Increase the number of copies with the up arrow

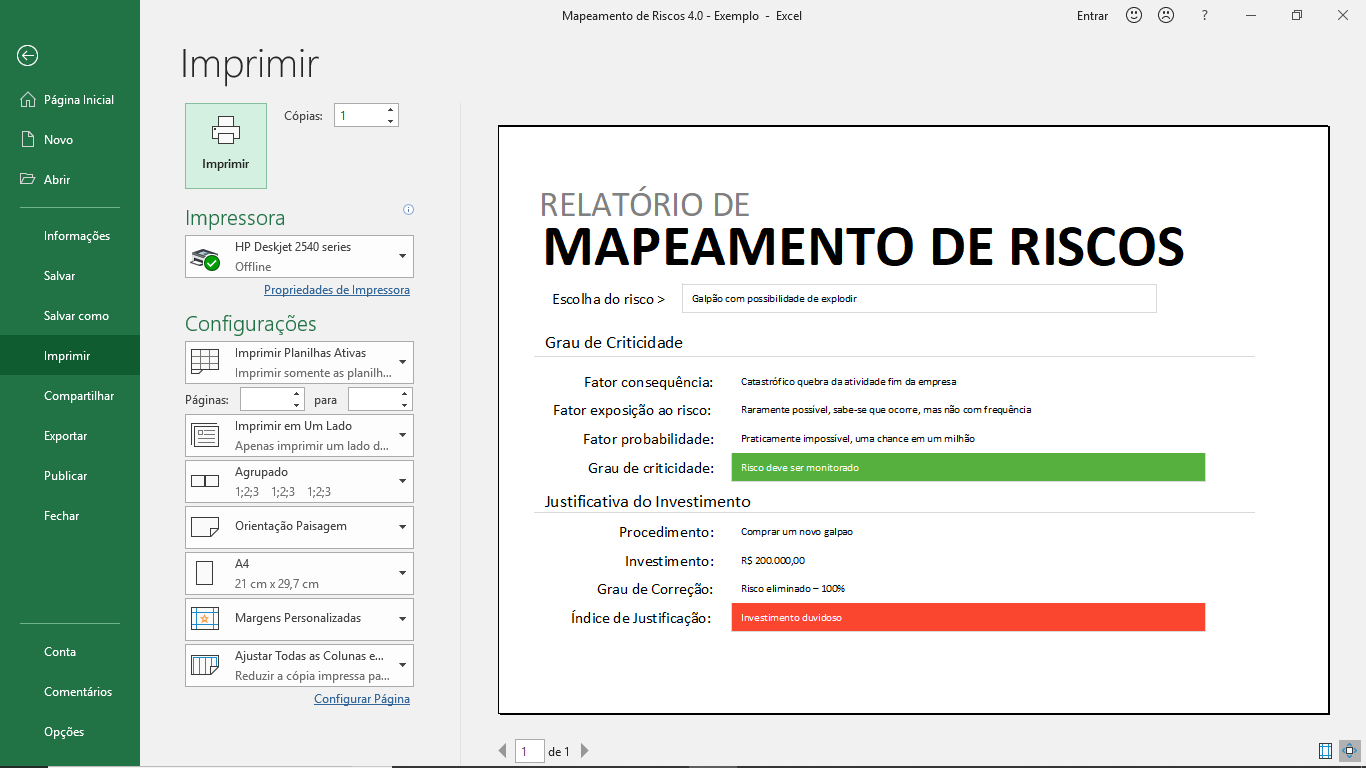pyautogui.click(x=390, y=110)
